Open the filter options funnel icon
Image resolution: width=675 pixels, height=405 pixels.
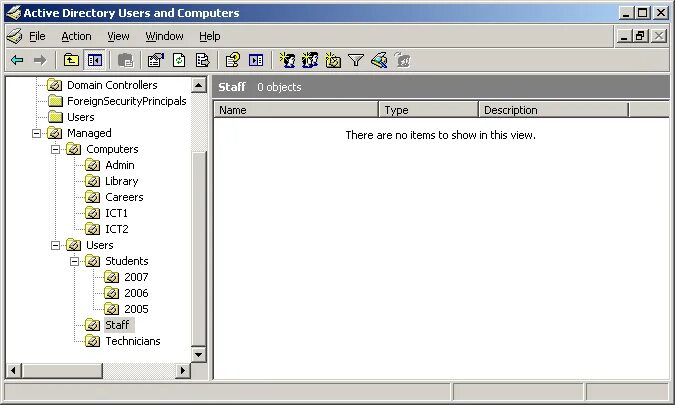pyautogui.click(x=356, y=60)
